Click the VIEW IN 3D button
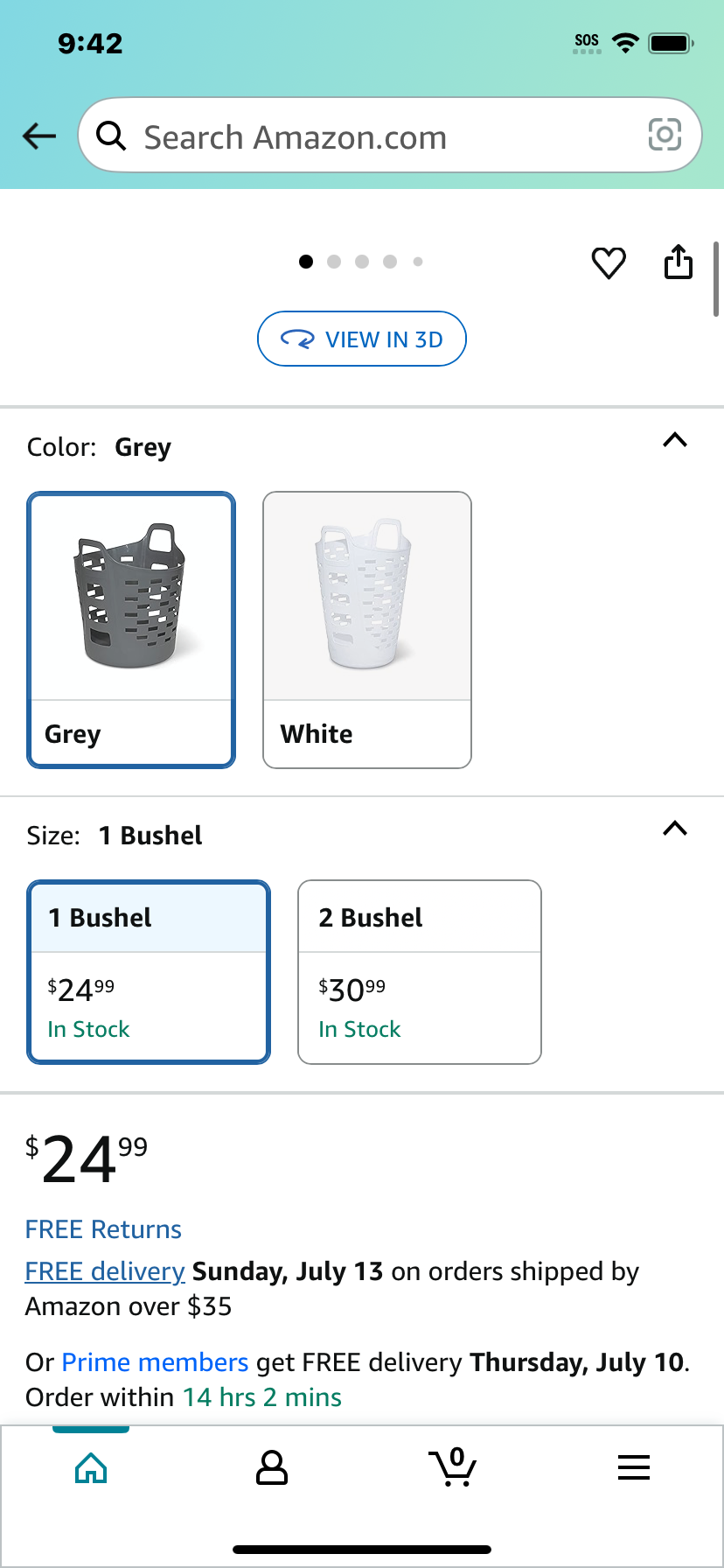Image resolution: width=724 pixels, height=1568 pixels. point(362,339)
